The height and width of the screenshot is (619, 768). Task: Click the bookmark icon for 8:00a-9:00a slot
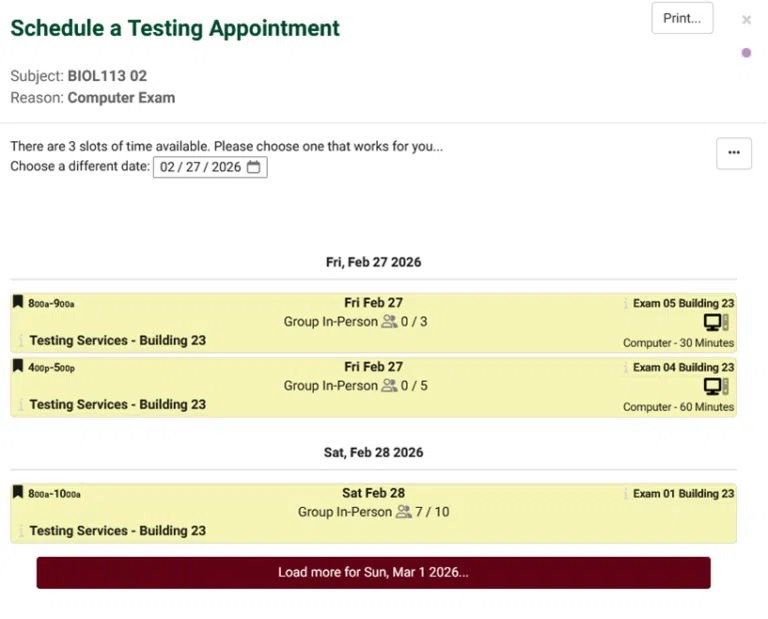coord(18,302)
